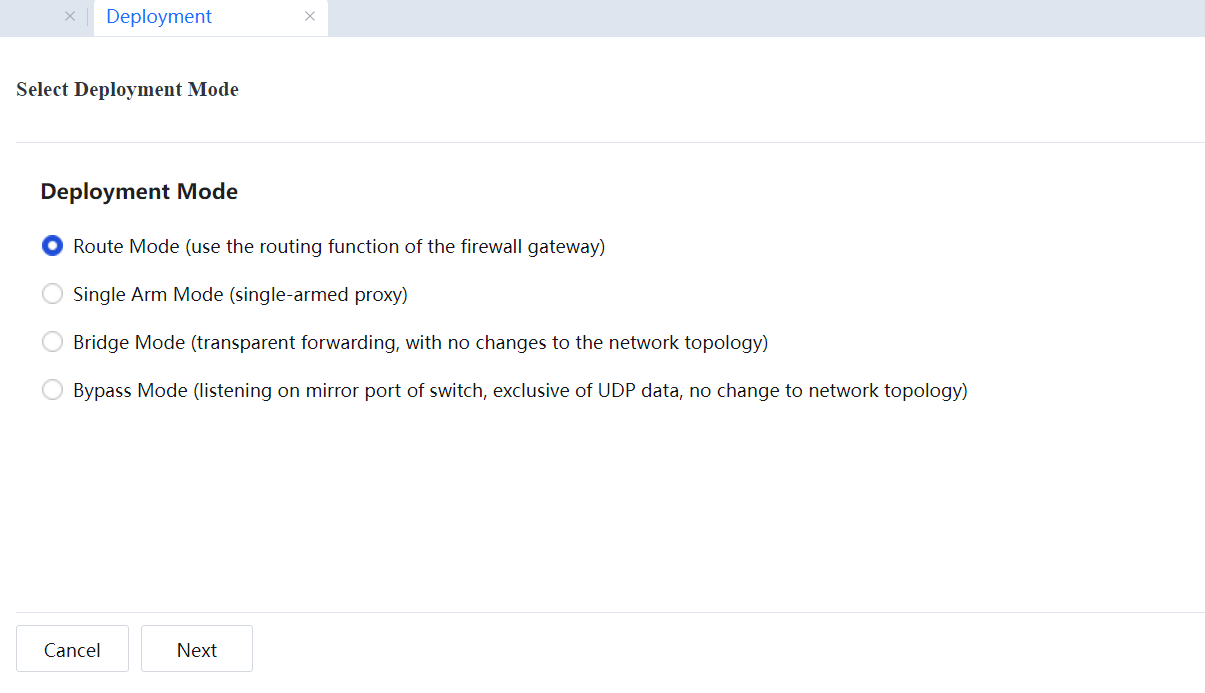Choose the Single Arm Mode radio button
This screenshot has height=693, width=1205.
[52, 294]
